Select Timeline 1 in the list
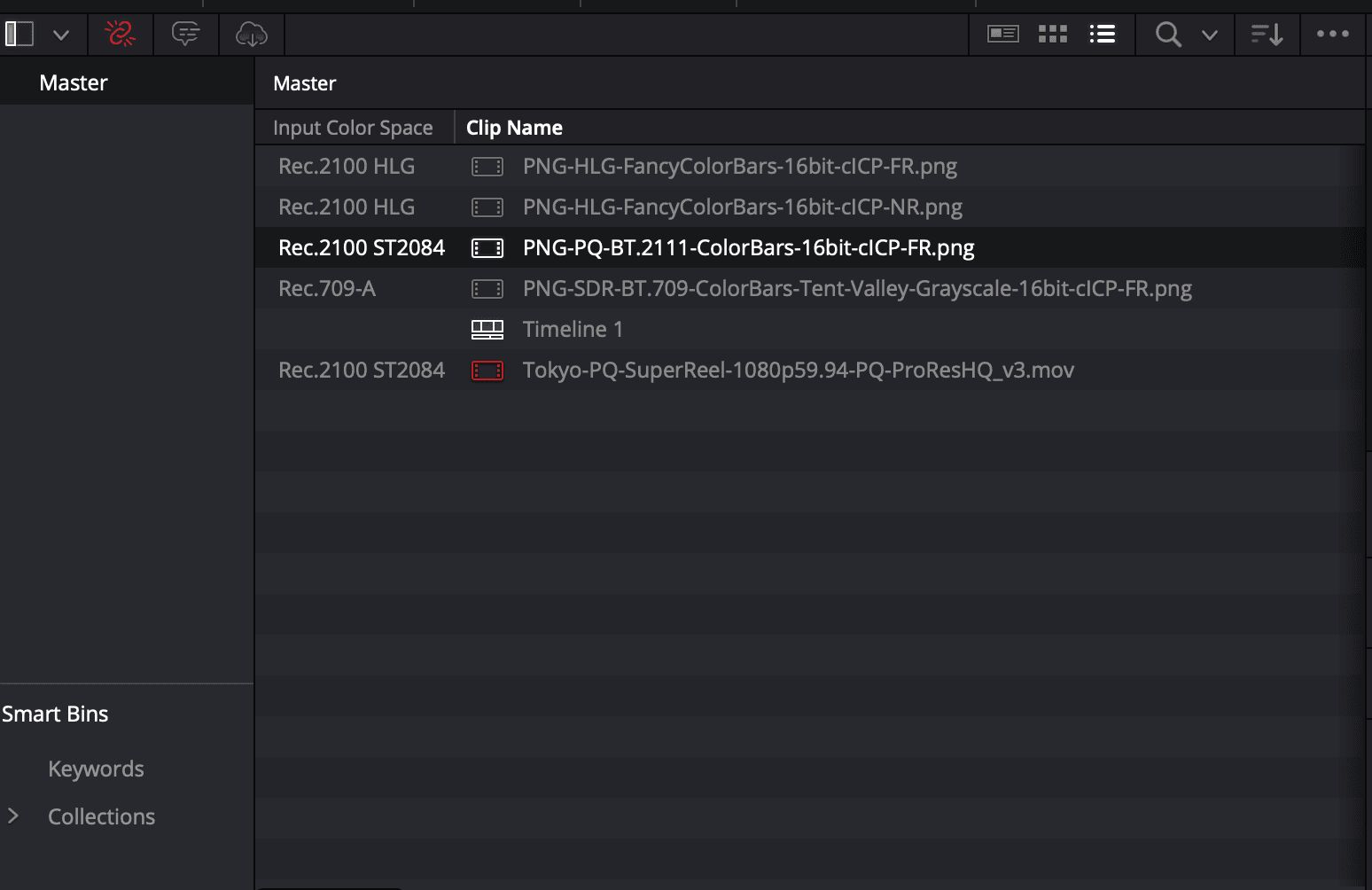This screenshot has width=1372, height=890. pos(573,329)
